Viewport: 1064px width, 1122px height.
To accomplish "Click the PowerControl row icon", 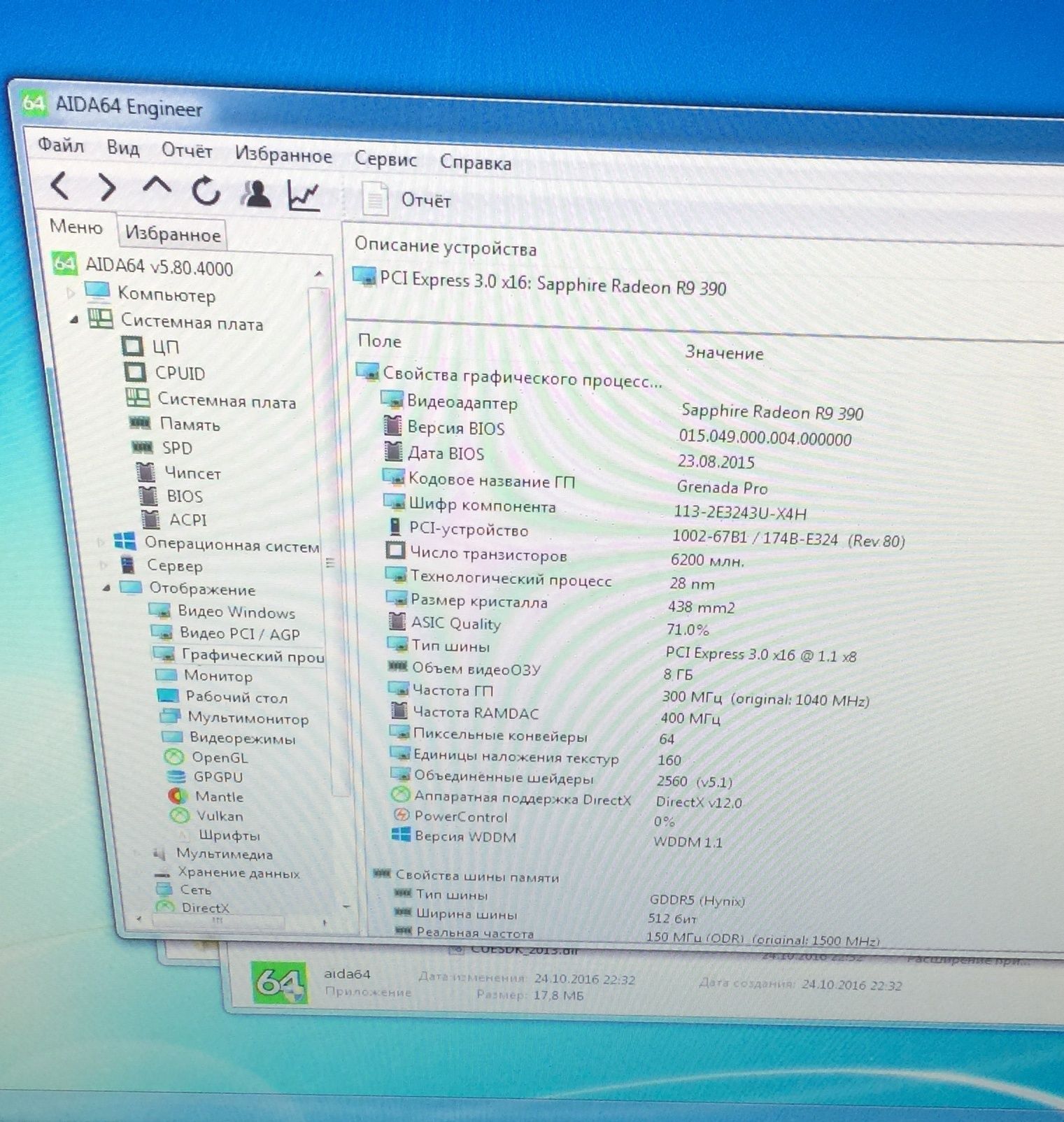I will (401, 816).
